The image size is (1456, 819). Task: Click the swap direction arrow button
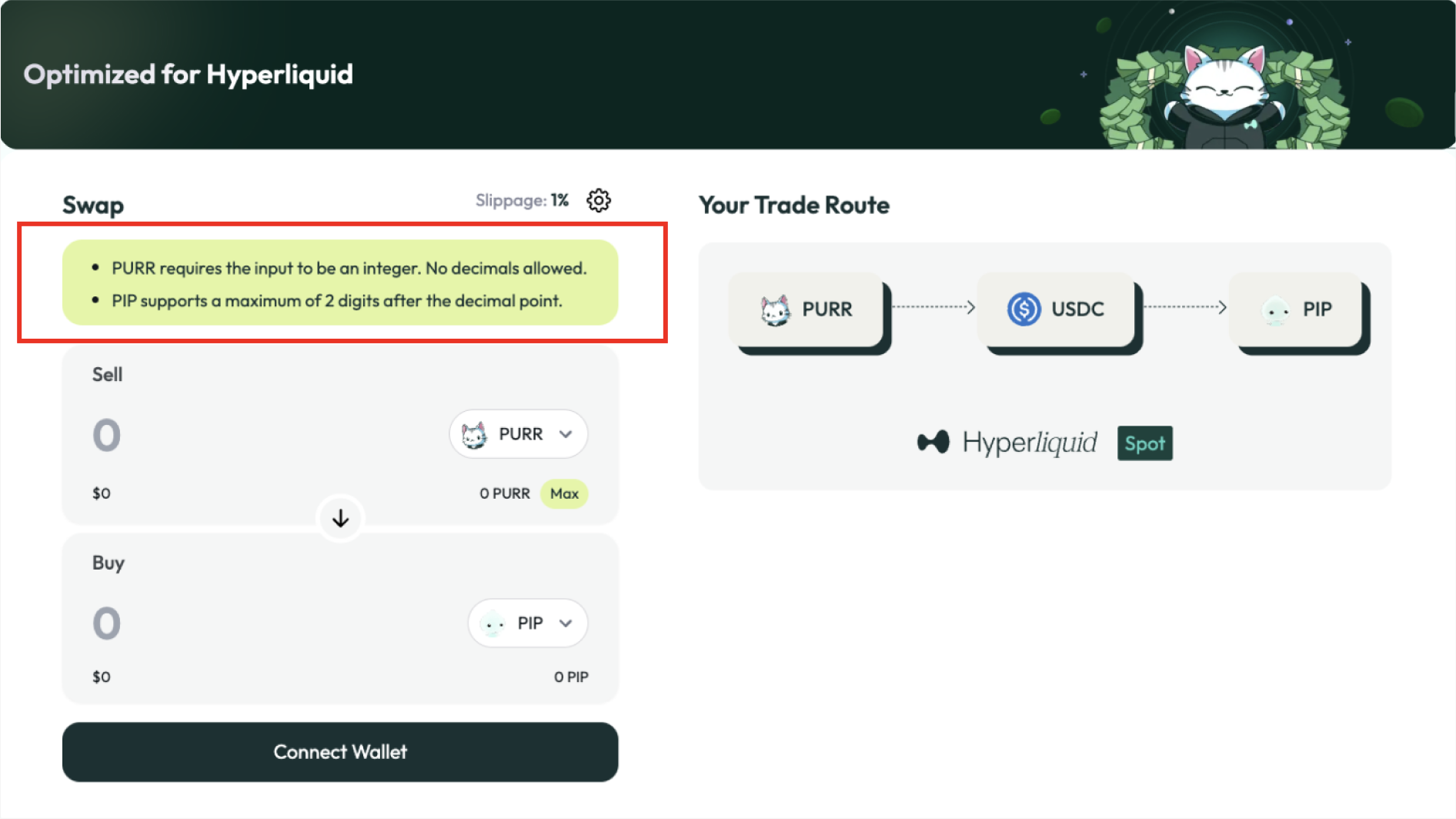pos(340,519)
